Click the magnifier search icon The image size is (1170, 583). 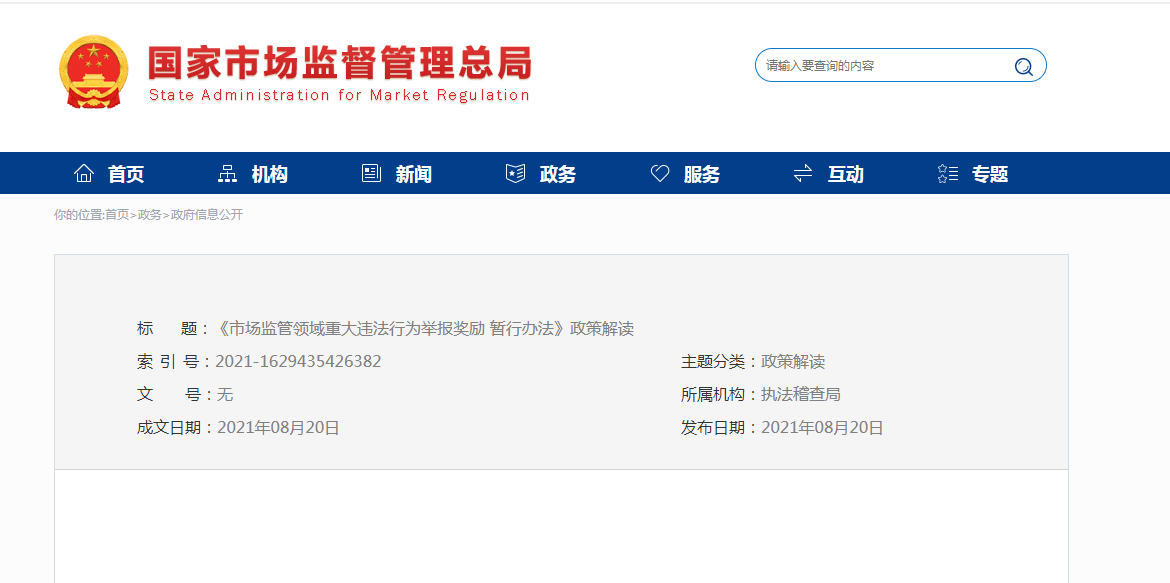coord(1024,66)
